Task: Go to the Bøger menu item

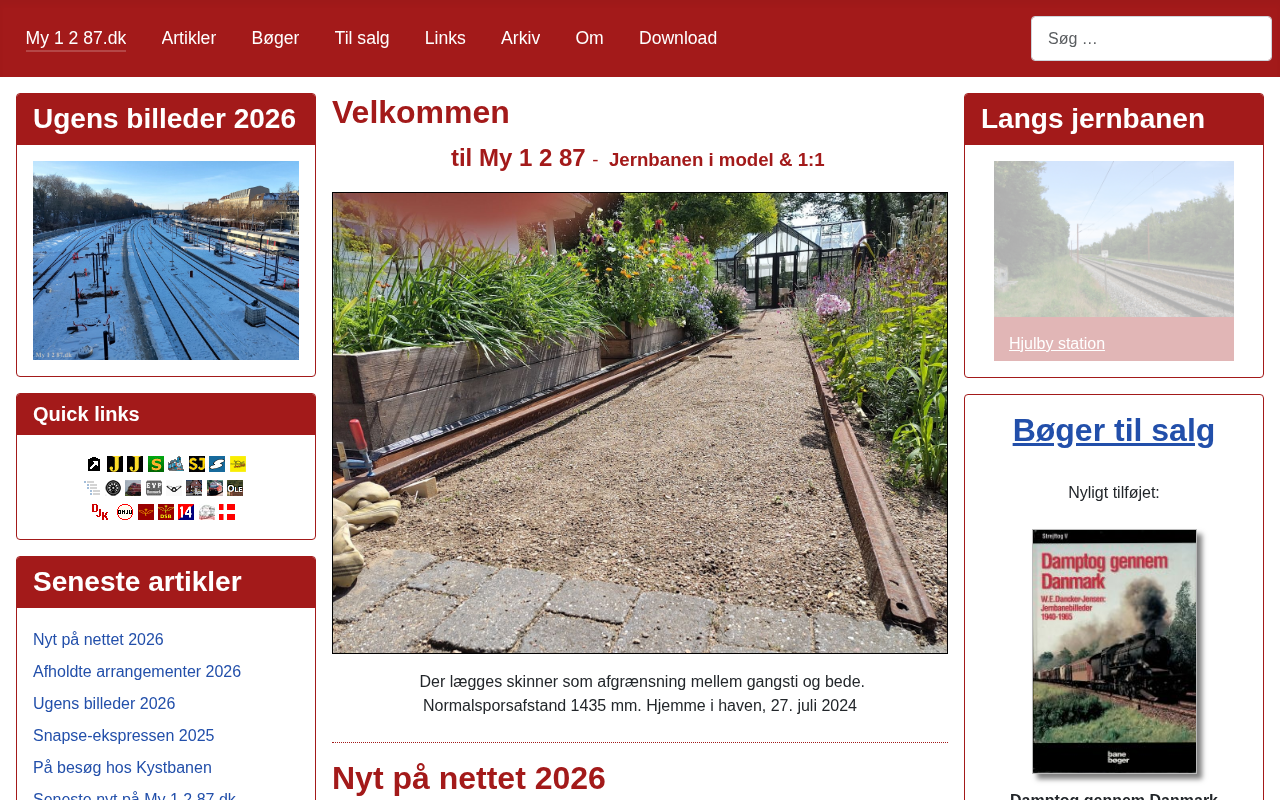Action: 275,38
